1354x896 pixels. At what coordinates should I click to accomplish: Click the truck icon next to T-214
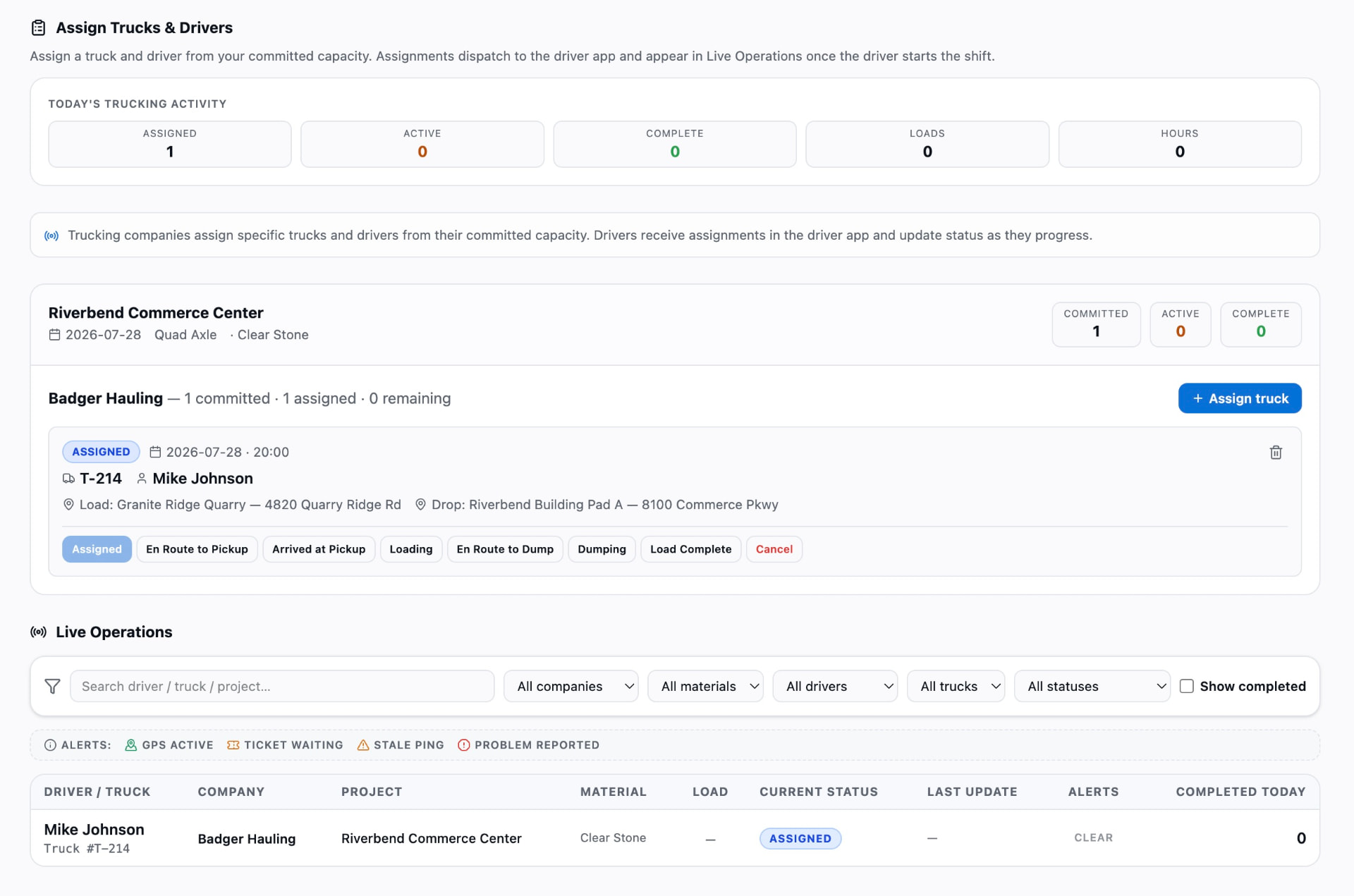68,479
